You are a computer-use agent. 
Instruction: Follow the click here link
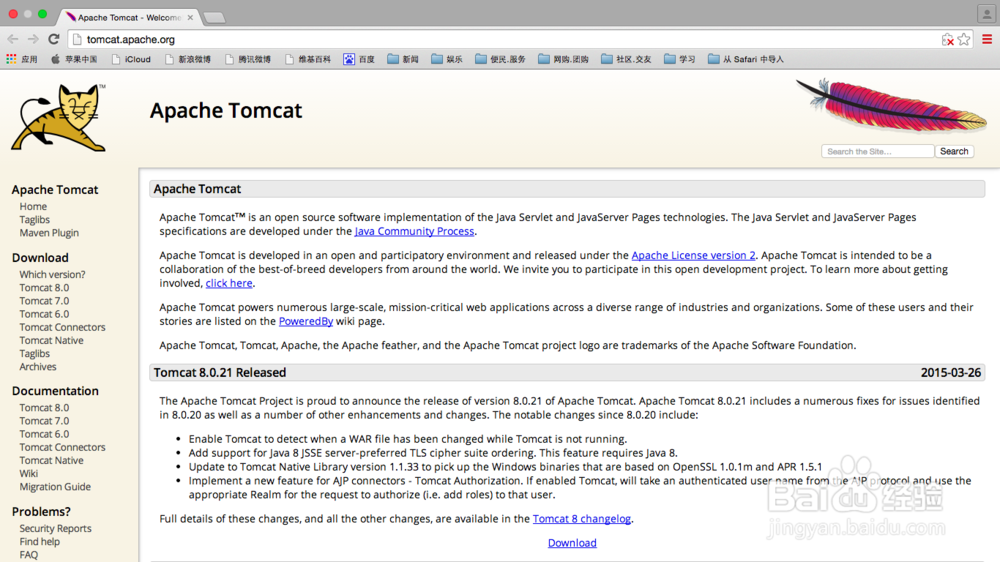coord(229,283)
